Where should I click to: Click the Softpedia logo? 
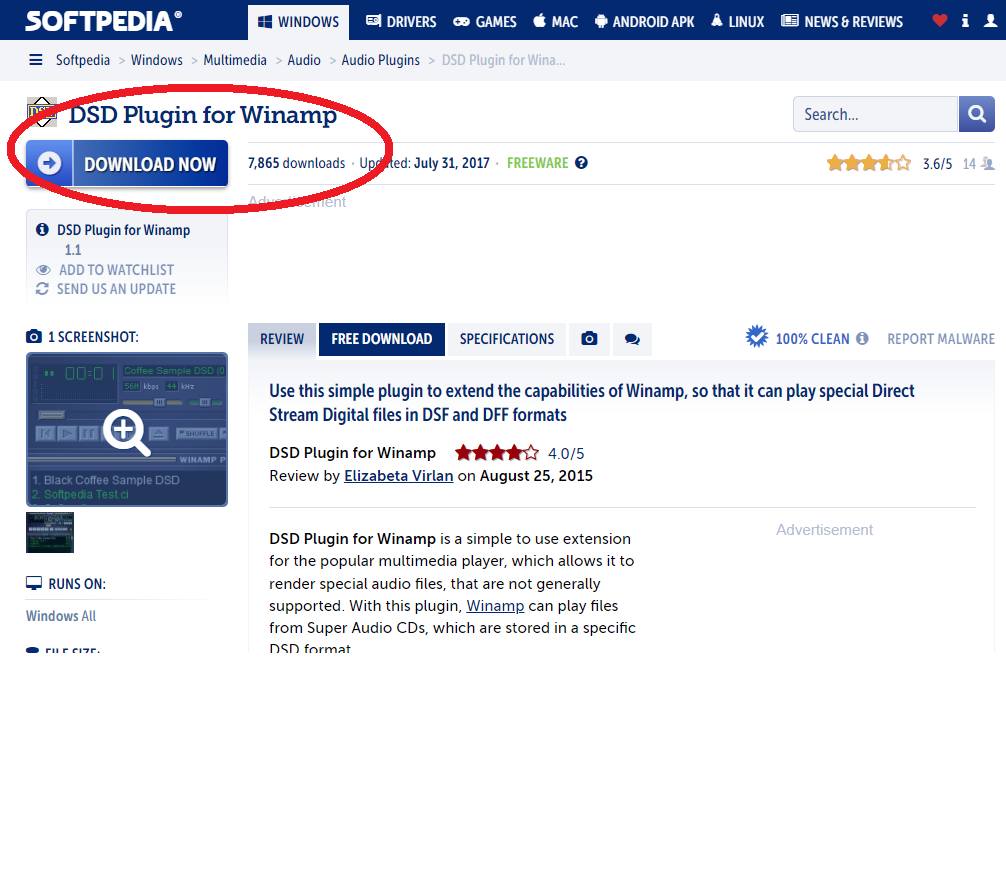pyautogui.click(x=103, y=21)
